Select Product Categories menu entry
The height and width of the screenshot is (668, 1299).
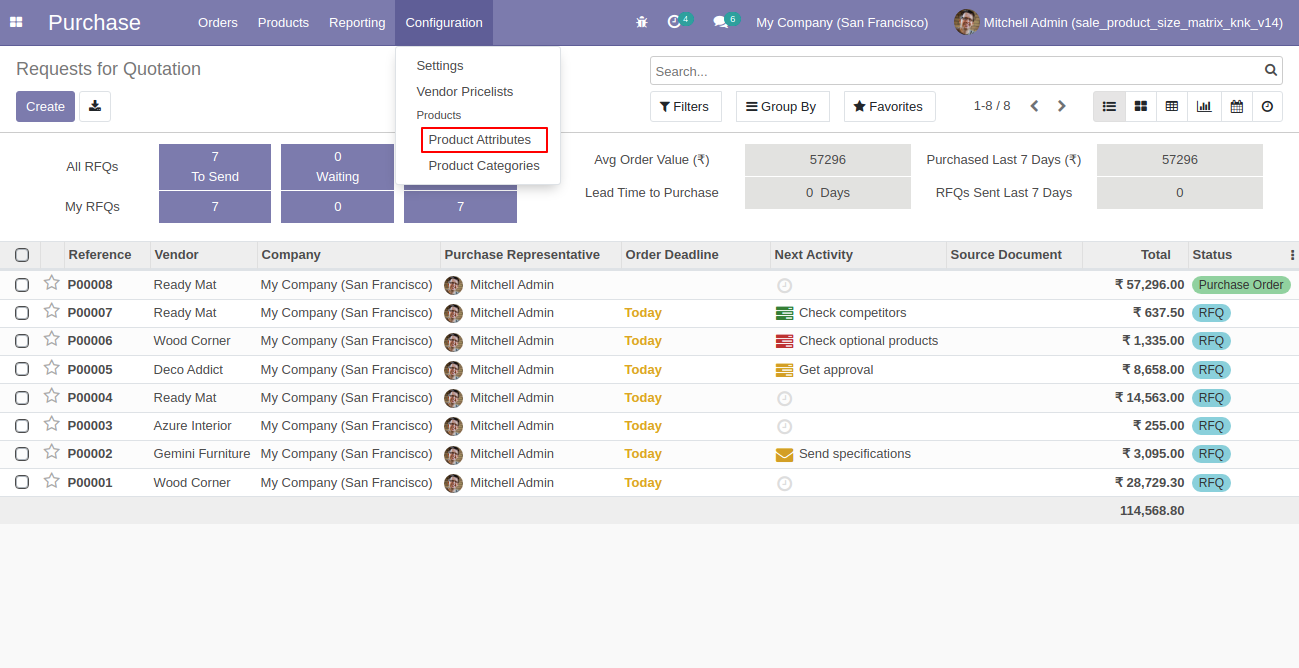click(x=484, y=166)
